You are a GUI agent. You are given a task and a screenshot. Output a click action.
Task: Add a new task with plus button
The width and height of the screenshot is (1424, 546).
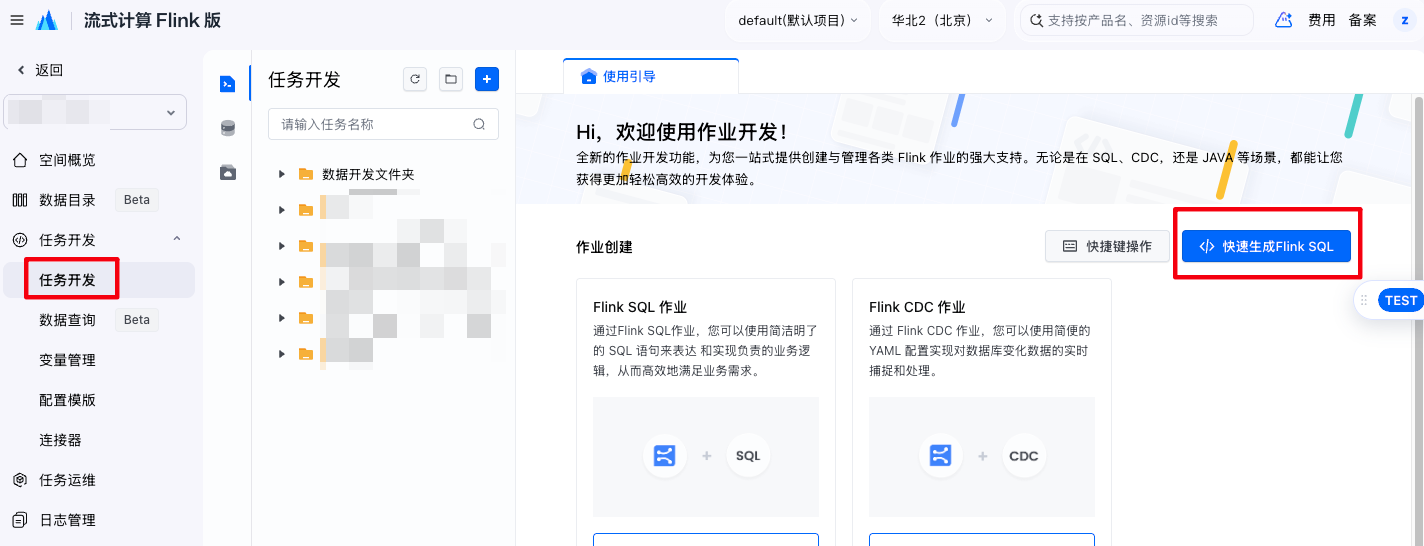click(487, 80)
